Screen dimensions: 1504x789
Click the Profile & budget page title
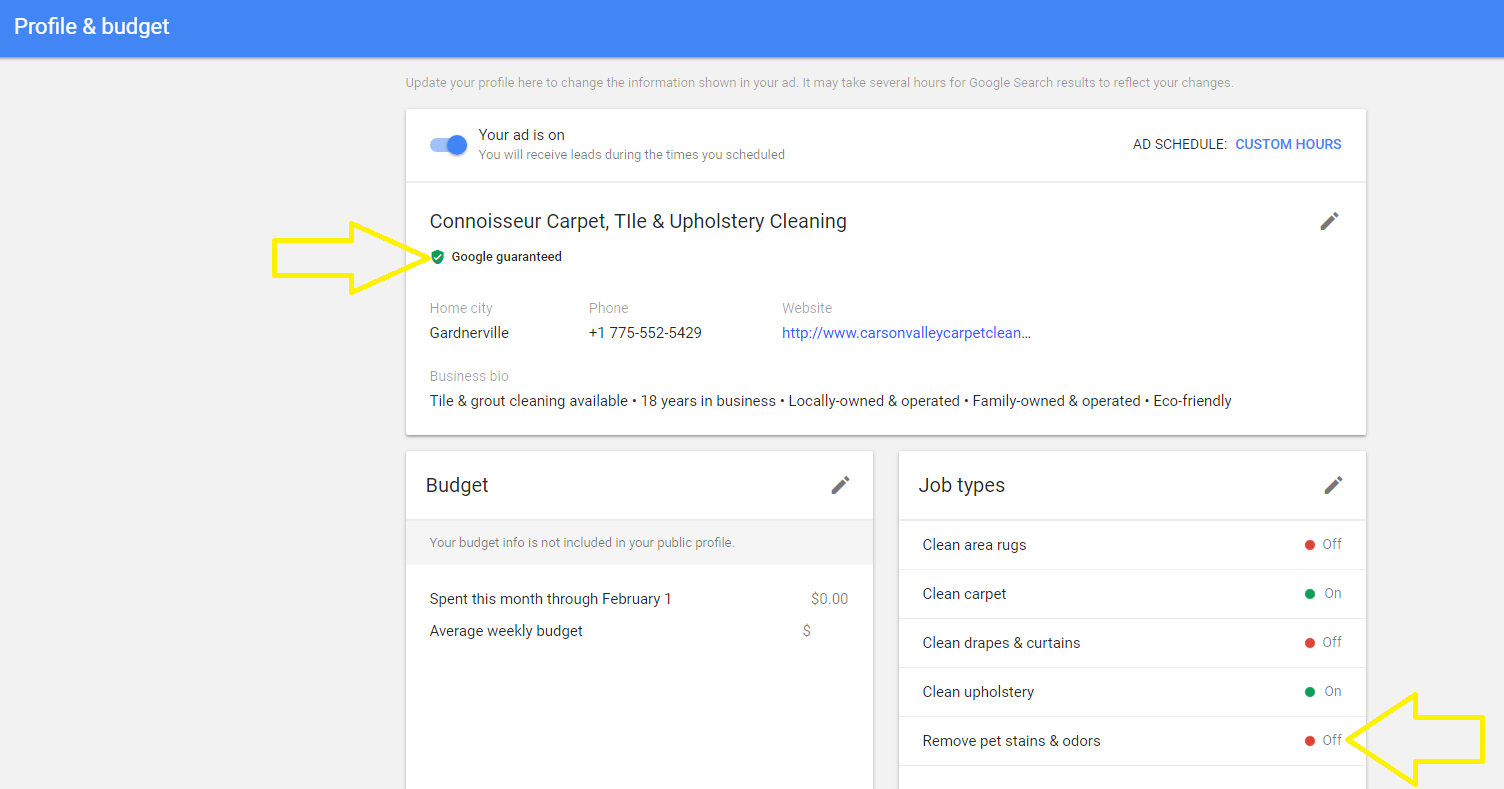coord(92,27)
